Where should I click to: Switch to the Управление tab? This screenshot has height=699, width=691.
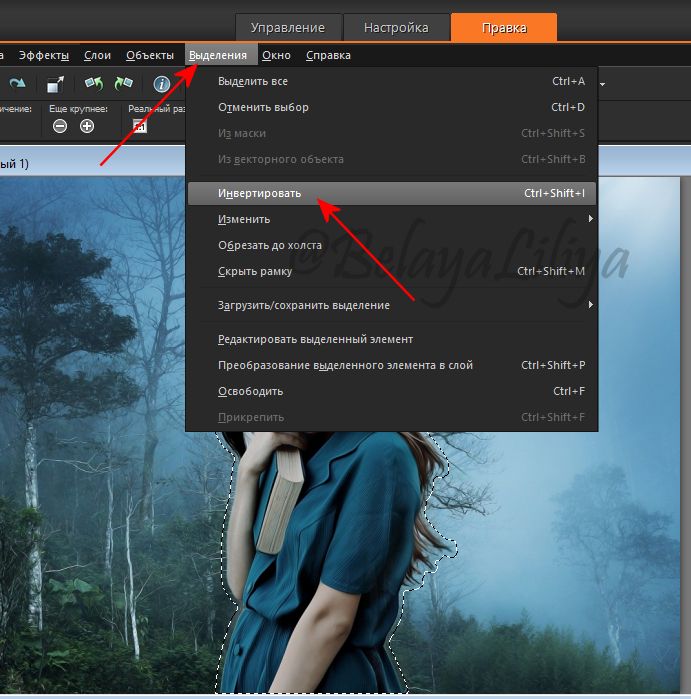coord(288,28)
